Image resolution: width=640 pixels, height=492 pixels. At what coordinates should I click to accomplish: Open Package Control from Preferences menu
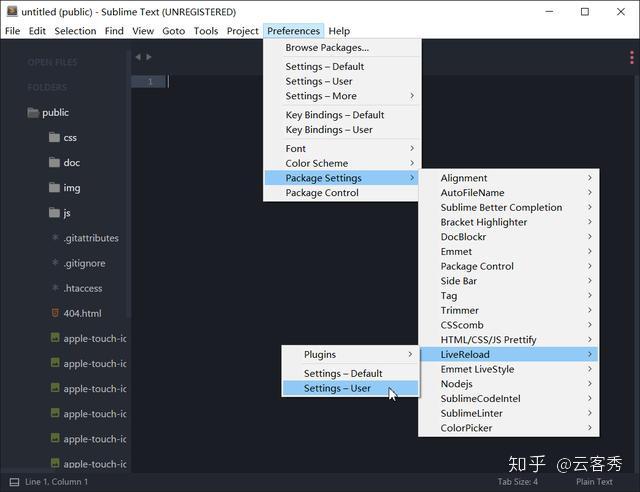[342, 193]
